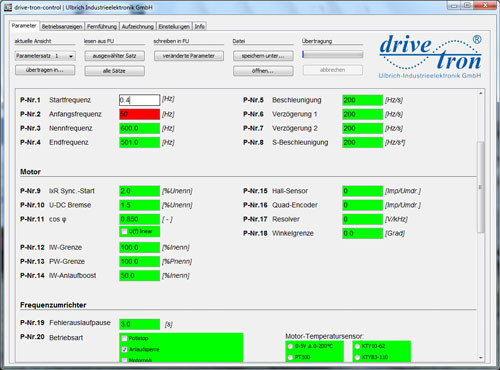Click the drive-tron application icon in the title bar
Viewport: 500px width, 370px height.
(x=8, y=7)
